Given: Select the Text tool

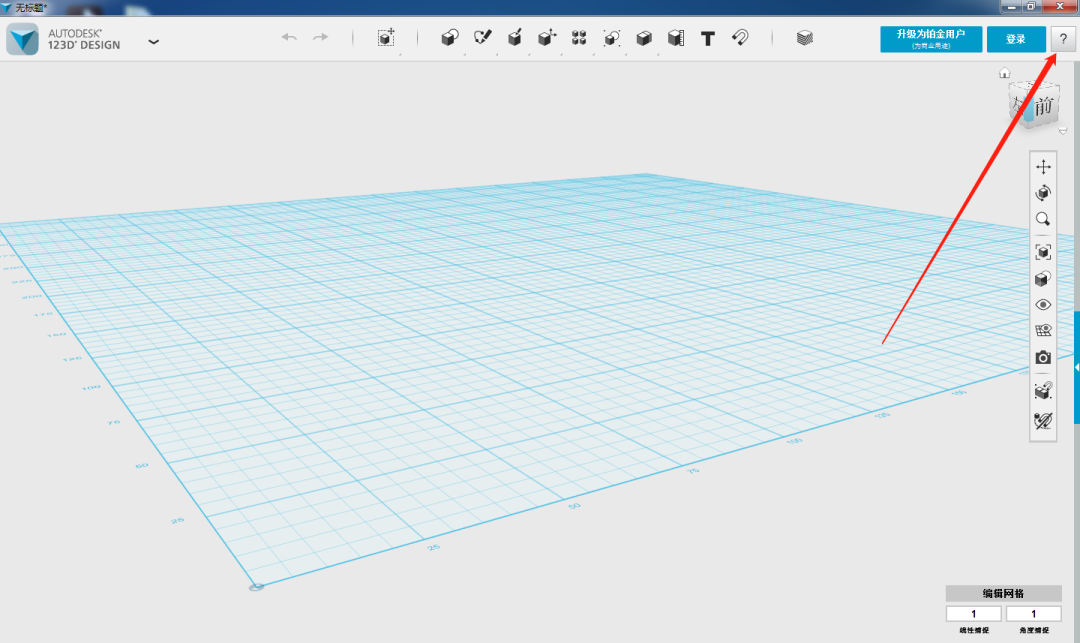Looking at the screenshot, I should point(707,39).
